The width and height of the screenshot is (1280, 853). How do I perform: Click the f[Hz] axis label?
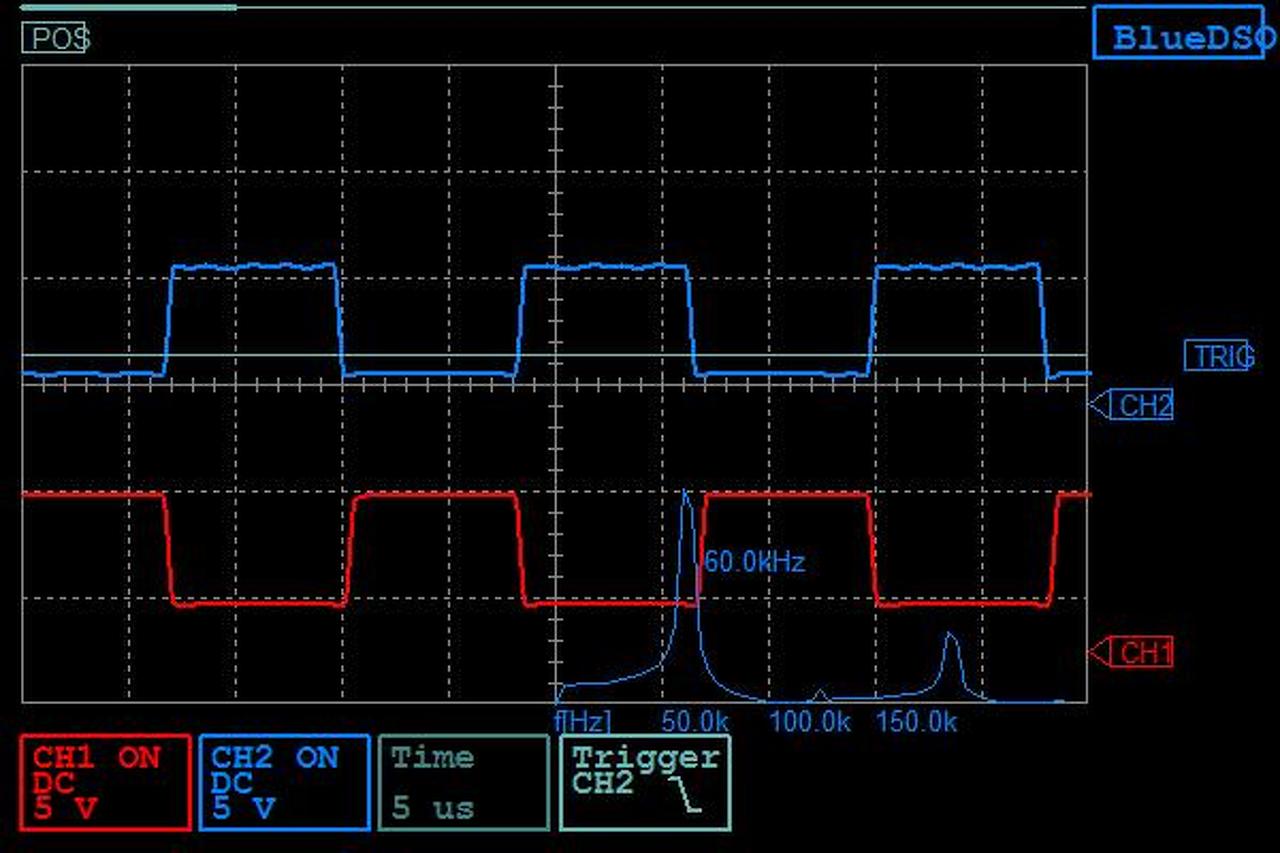(582, 721)
